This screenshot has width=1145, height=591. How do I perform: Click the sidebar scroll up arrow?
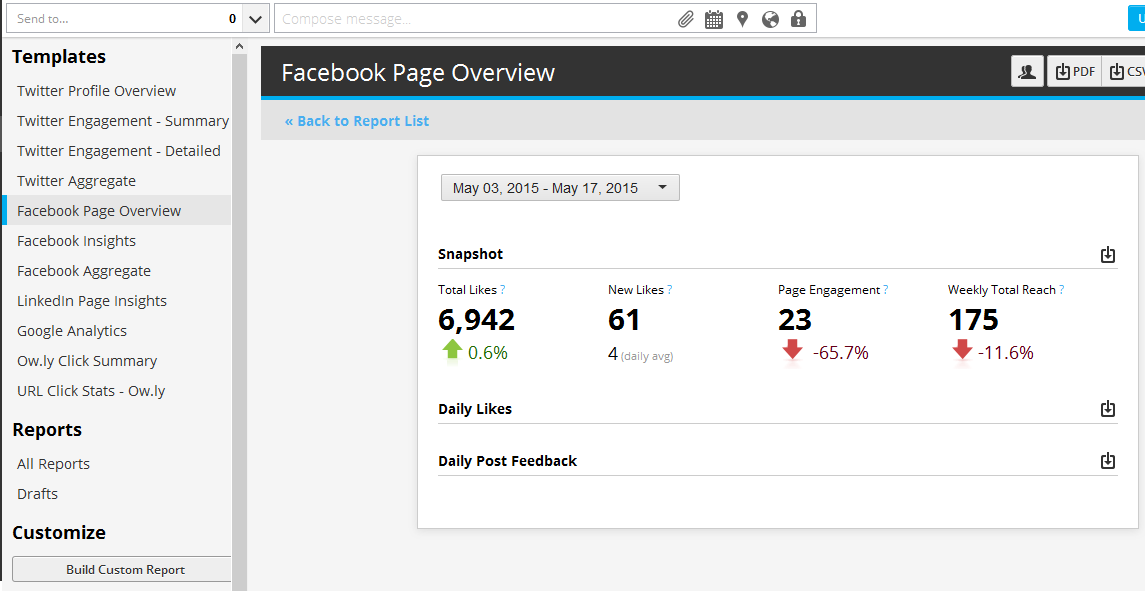point(239,46)
